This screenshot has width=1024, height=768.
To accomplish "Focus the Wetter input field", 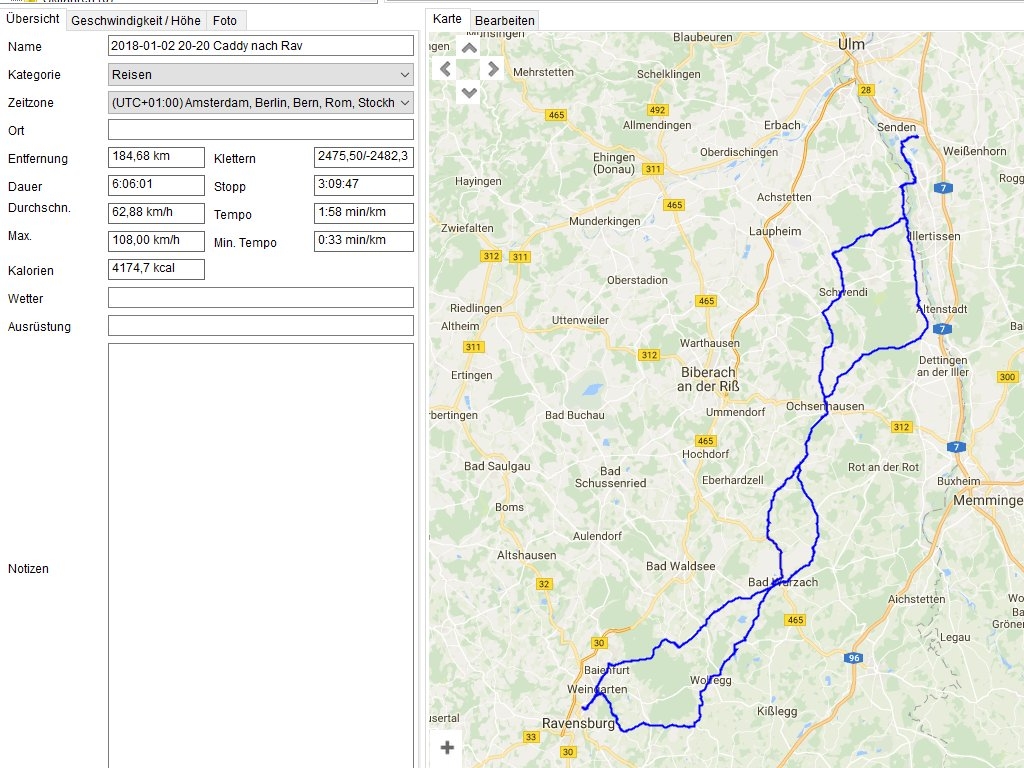I will point(260,298).
